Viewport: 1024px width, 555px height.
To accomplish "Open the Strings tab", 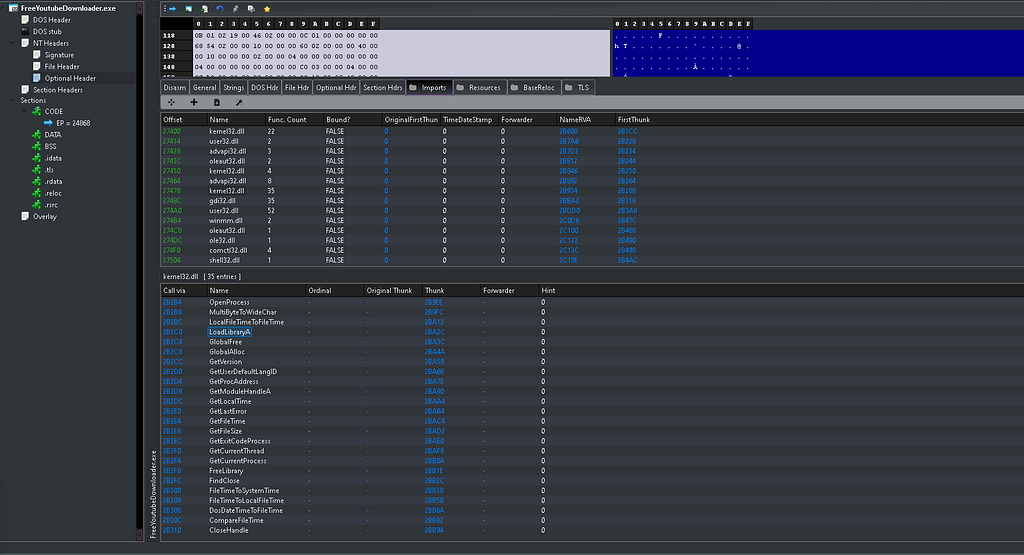I will (233, 87).
